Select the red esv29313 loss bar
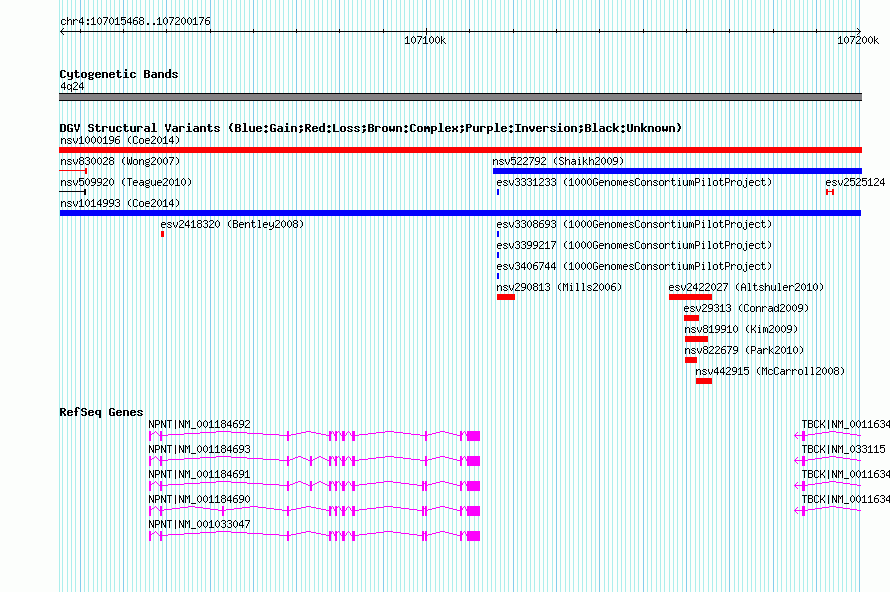890x592 pixels. point(691,318)
